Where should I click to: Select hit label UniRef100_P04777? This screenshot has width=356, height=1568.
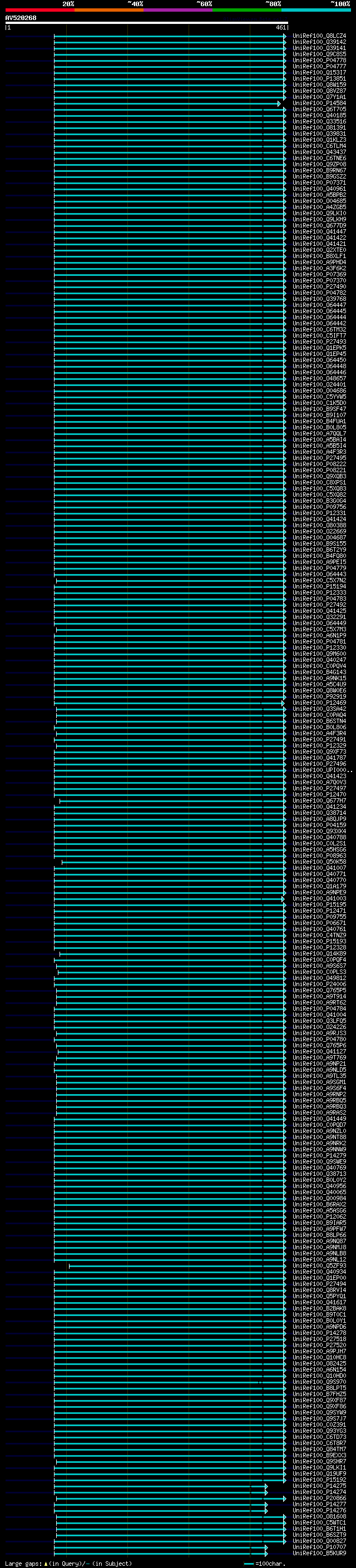pos(319,66)
